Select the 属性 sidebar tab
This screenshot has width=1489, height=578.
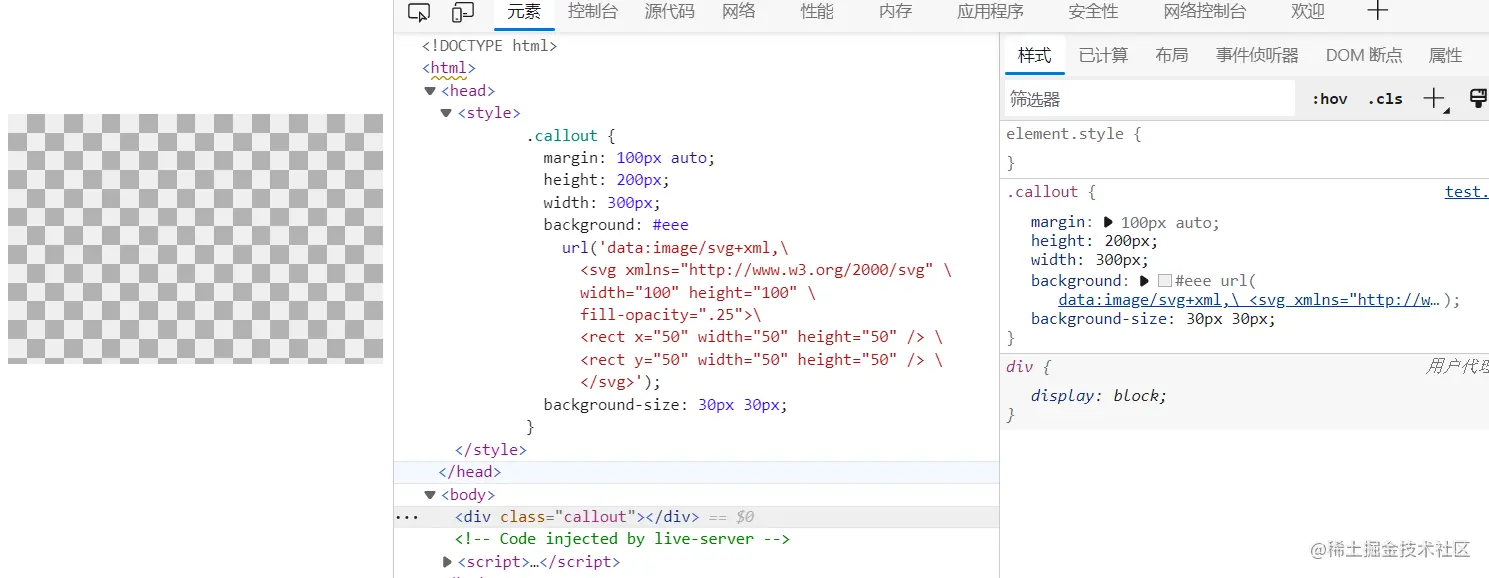pyautogui.click(x=1445, y=56)
